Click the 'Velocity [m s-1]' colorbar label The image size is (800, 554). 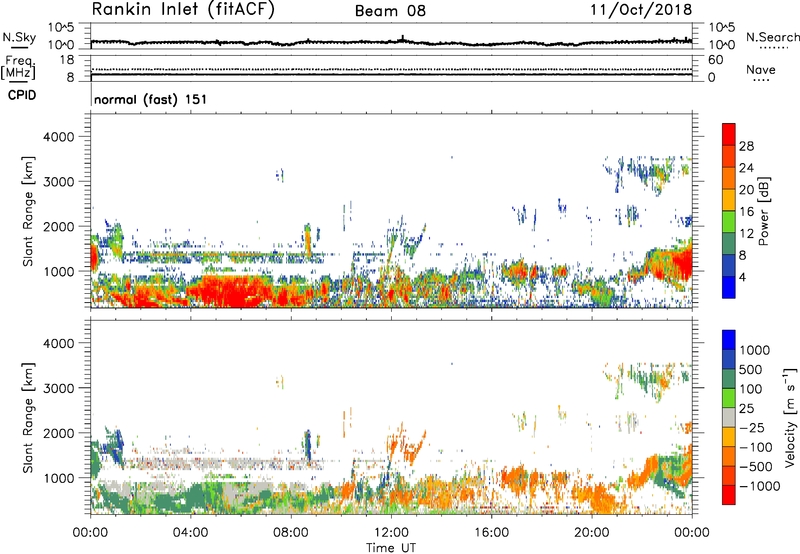[x=790, y=417]
